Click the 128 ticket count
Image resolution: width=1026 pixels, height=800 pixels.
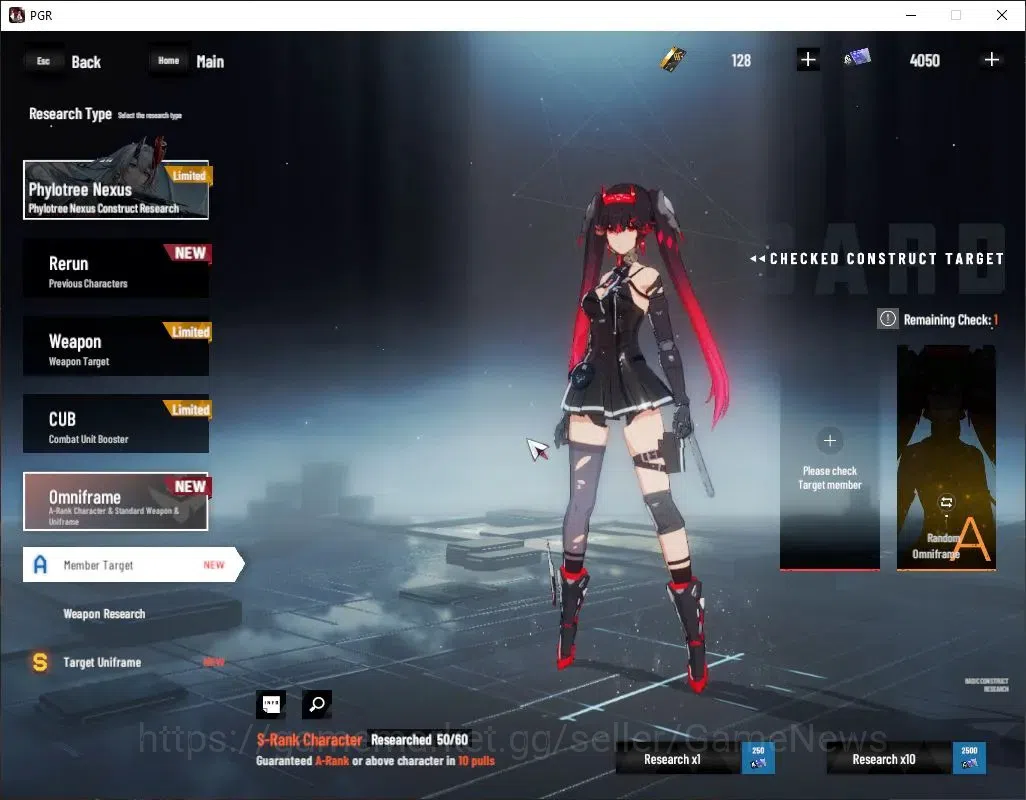[x=741, y=61]
